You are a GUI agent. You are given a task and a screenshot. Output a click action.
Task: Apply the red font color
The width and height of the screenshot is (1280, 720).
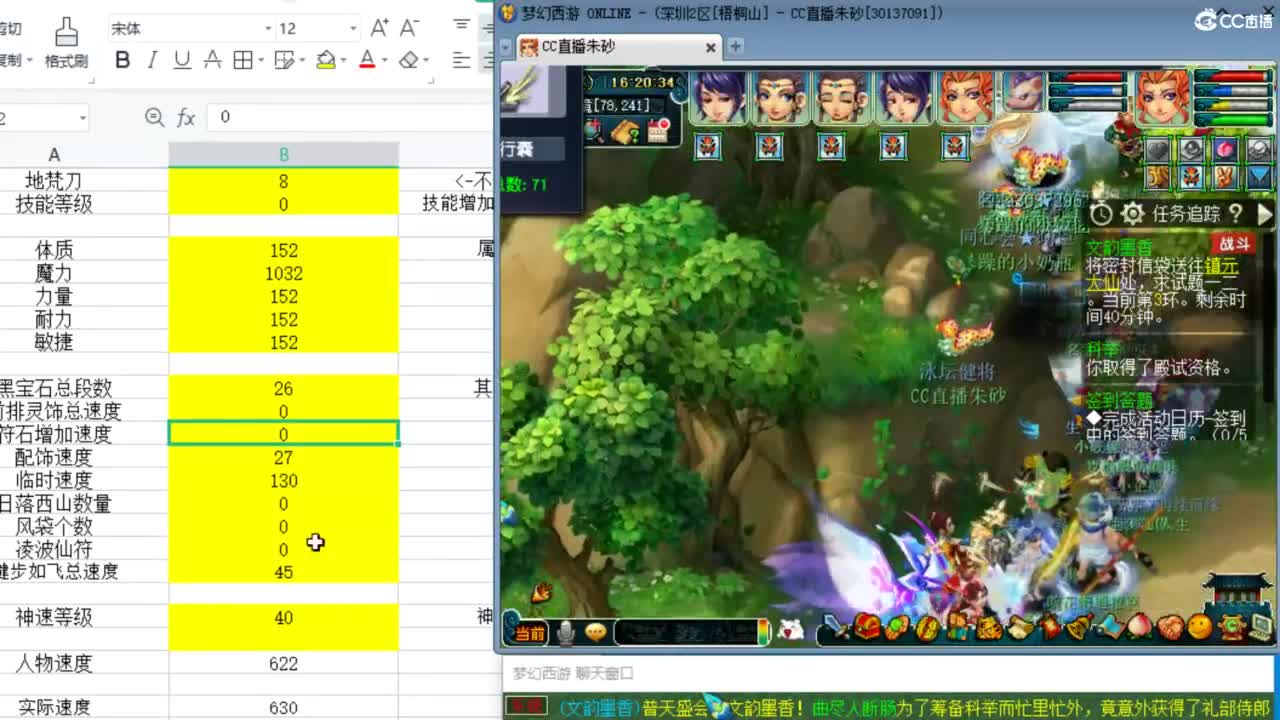[x=367, y=61]
